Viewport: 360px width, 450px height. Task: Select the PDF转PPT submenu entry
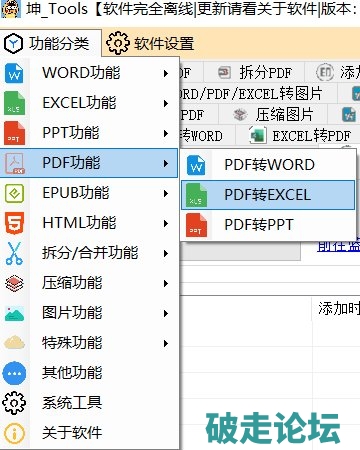point(268,225)
